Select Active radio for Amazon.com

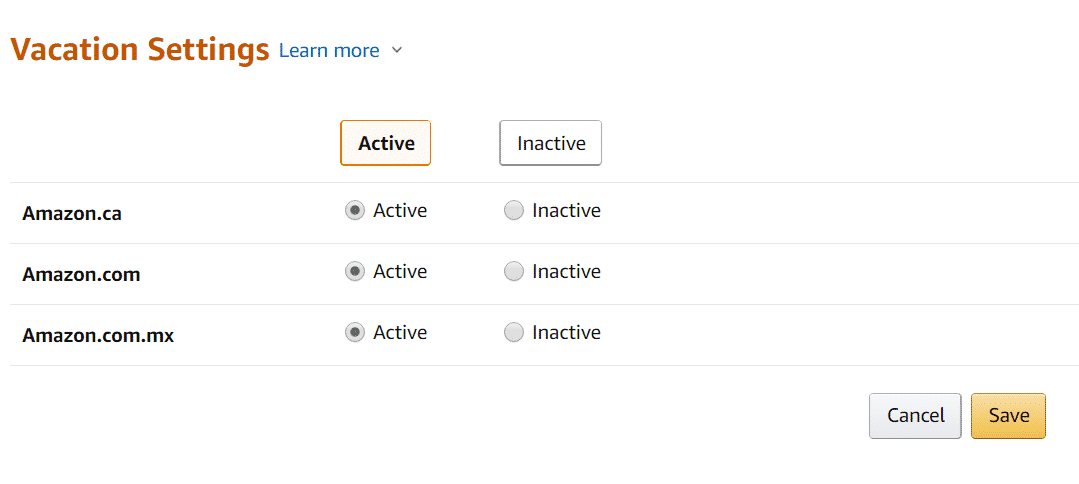pyautogui.click(x=354, y=272)
